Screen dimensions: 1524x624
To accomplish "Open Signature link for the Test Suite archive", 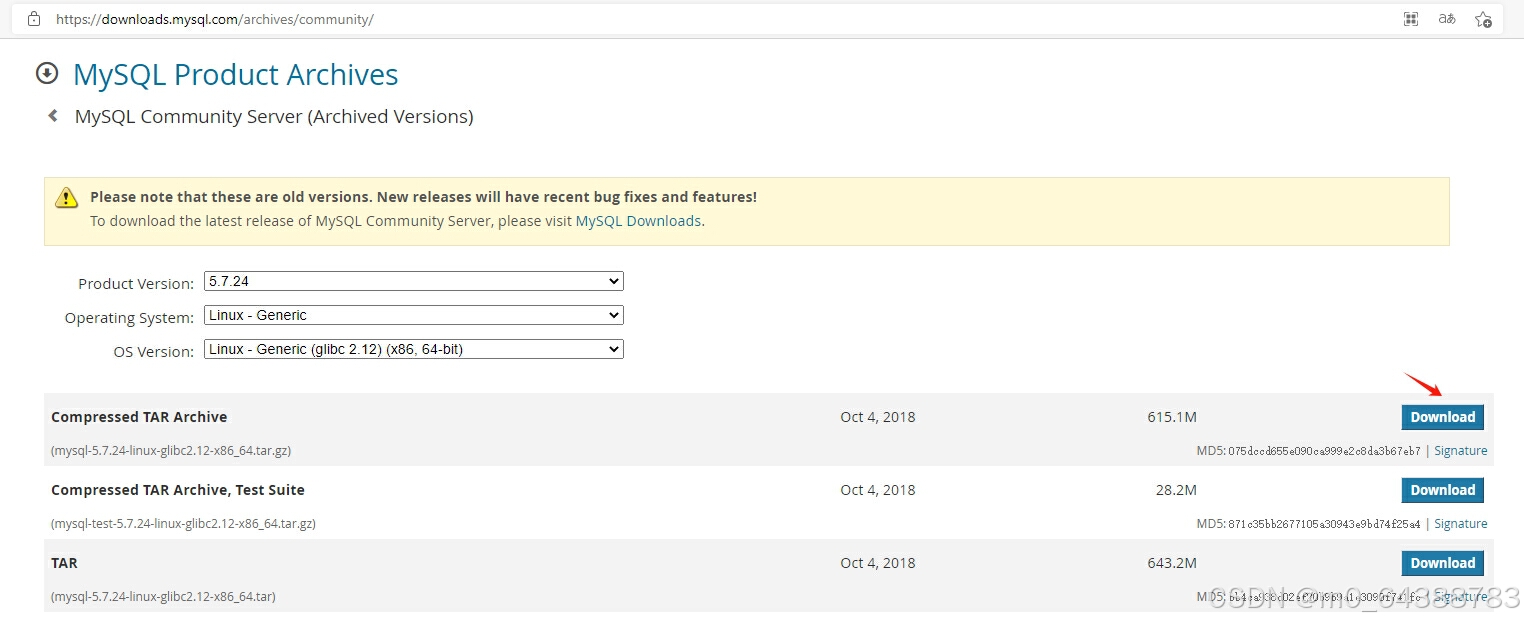I will 1460,524.
